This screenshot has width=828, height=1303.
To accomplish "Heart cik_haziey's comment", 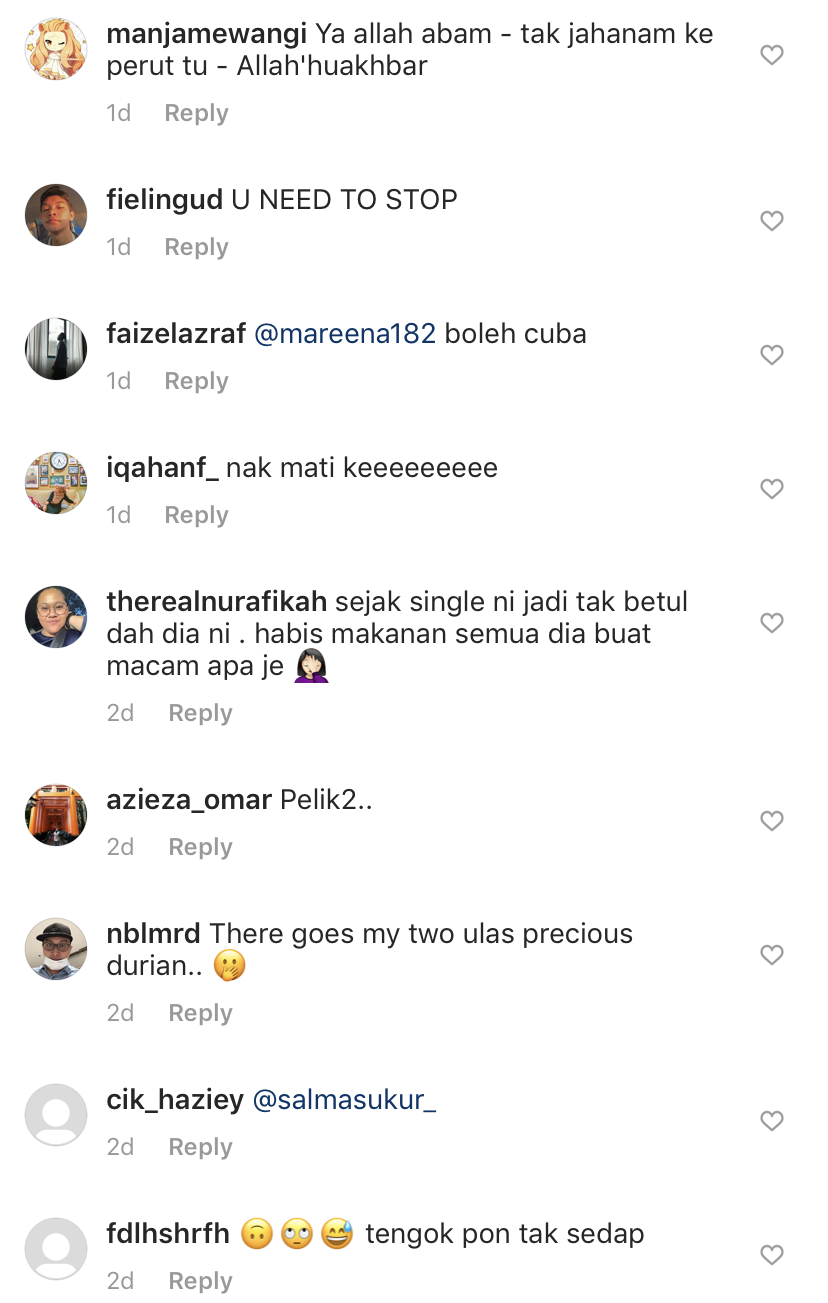I will 771,1121.
